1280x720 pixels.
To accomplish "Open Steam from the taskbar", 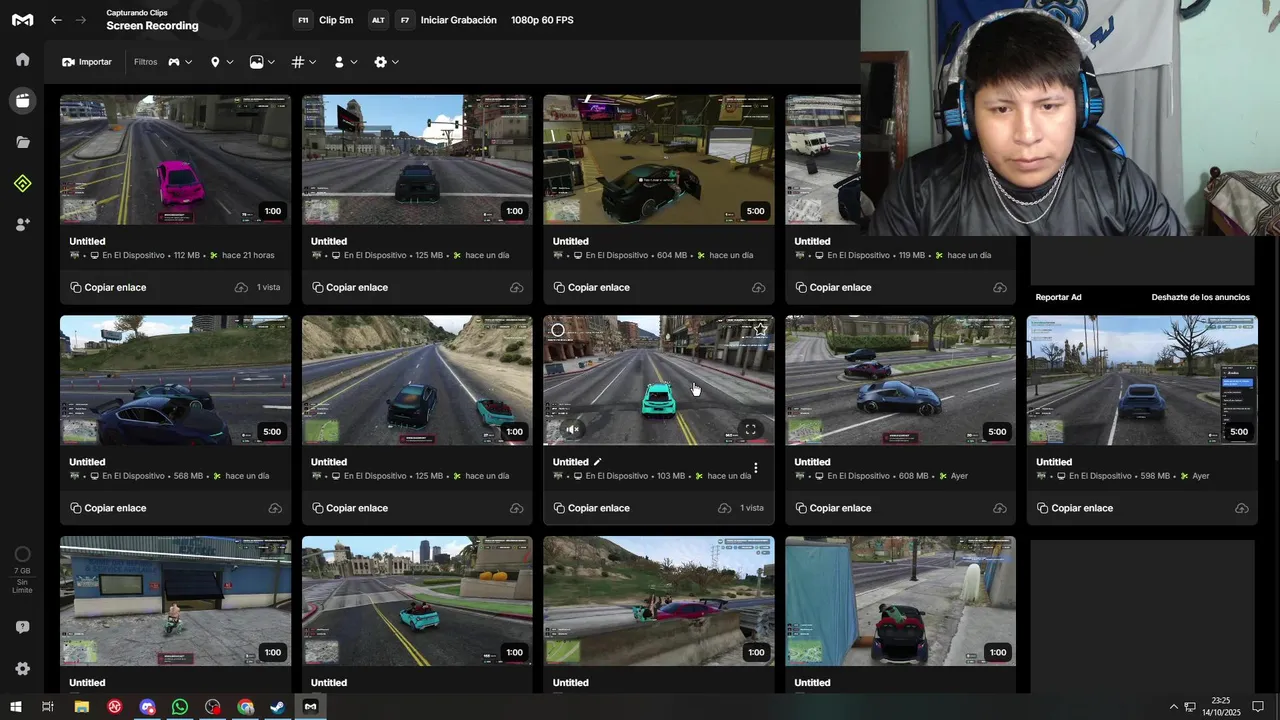I will [278, 707].
